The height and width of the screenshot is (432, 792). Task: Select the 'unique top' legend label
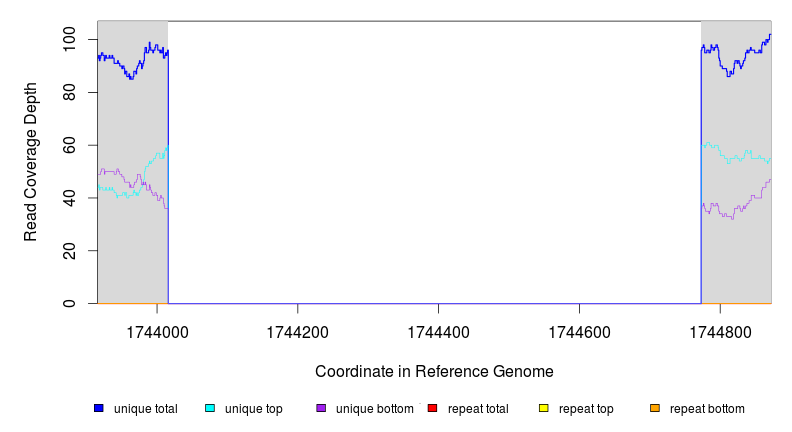click(253, 409)
